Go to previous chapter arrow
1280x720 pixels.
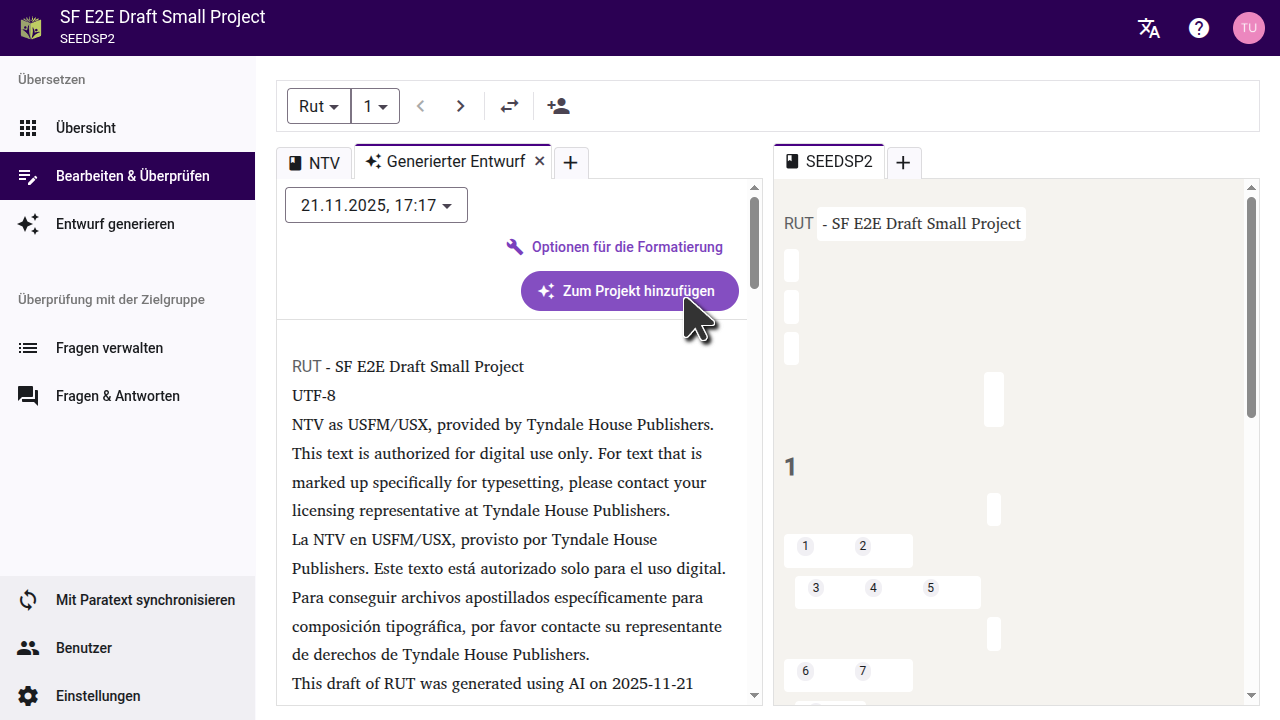[x=421, y=106]
